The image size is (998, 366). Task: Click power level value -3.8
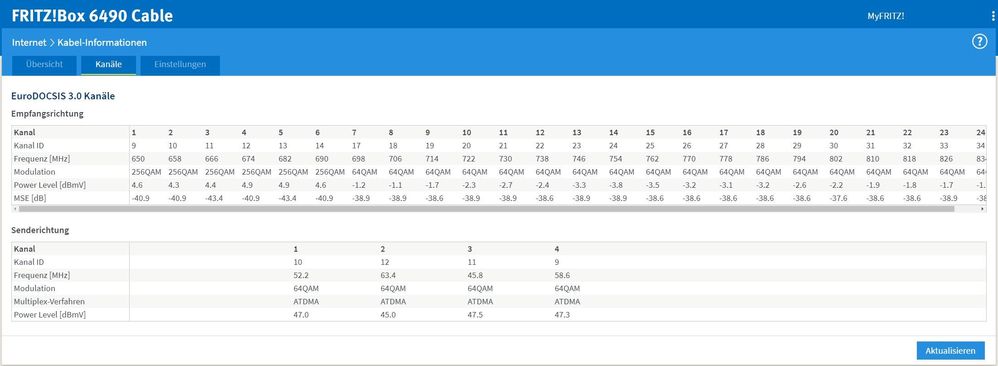coord(616,185)
